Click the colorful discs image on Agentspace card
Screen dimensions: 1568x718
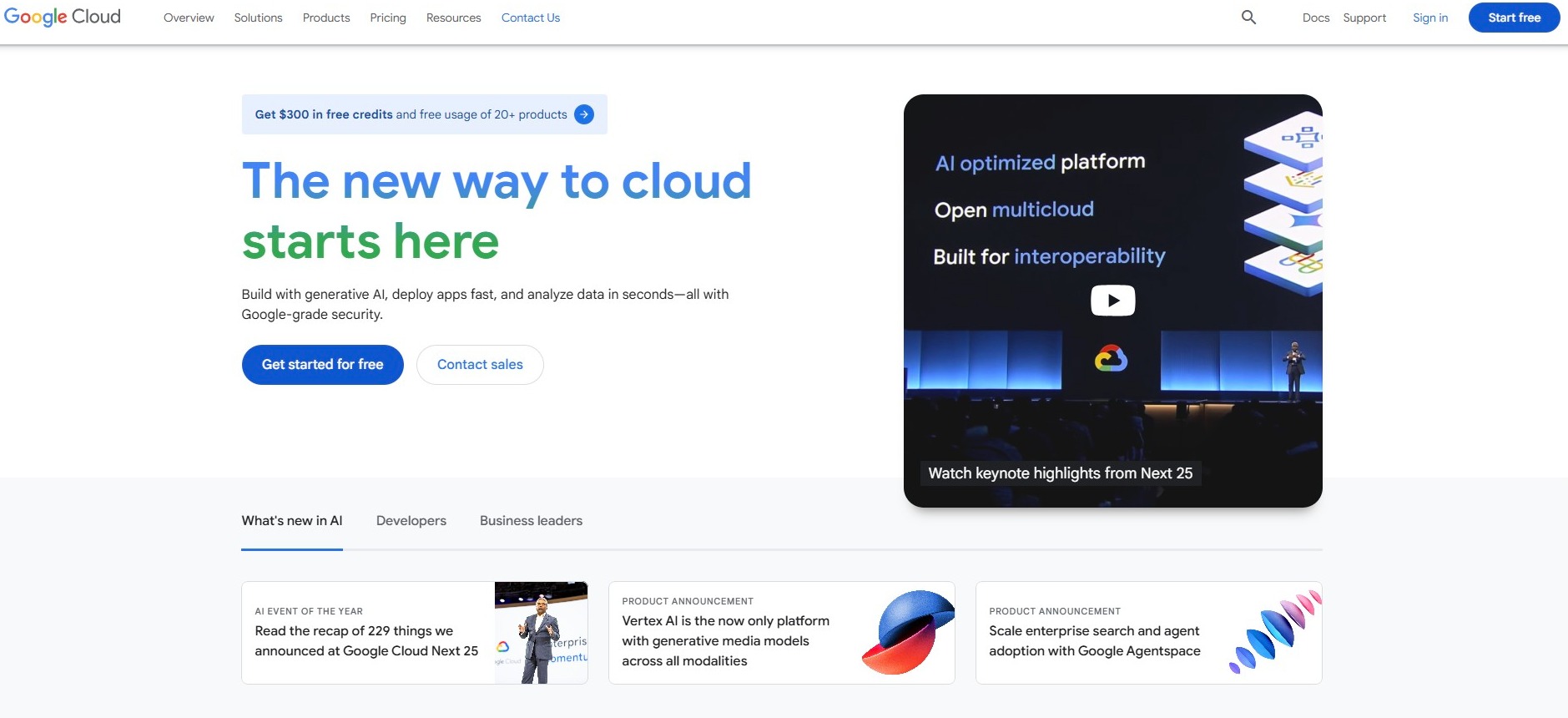[x=1275, y=633]
